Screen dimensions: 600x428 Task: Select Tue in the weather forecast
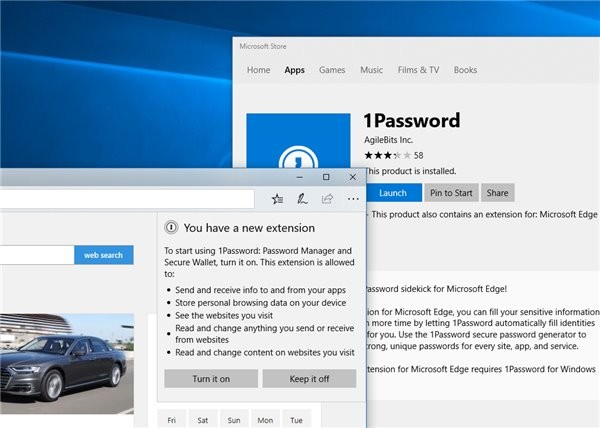click(x=297, y=420)
